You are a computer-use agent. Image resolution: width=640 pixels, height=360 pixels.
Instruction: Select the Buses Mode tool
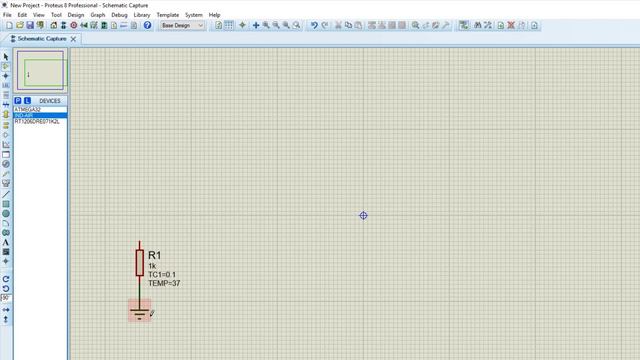[x=6, y=105]
